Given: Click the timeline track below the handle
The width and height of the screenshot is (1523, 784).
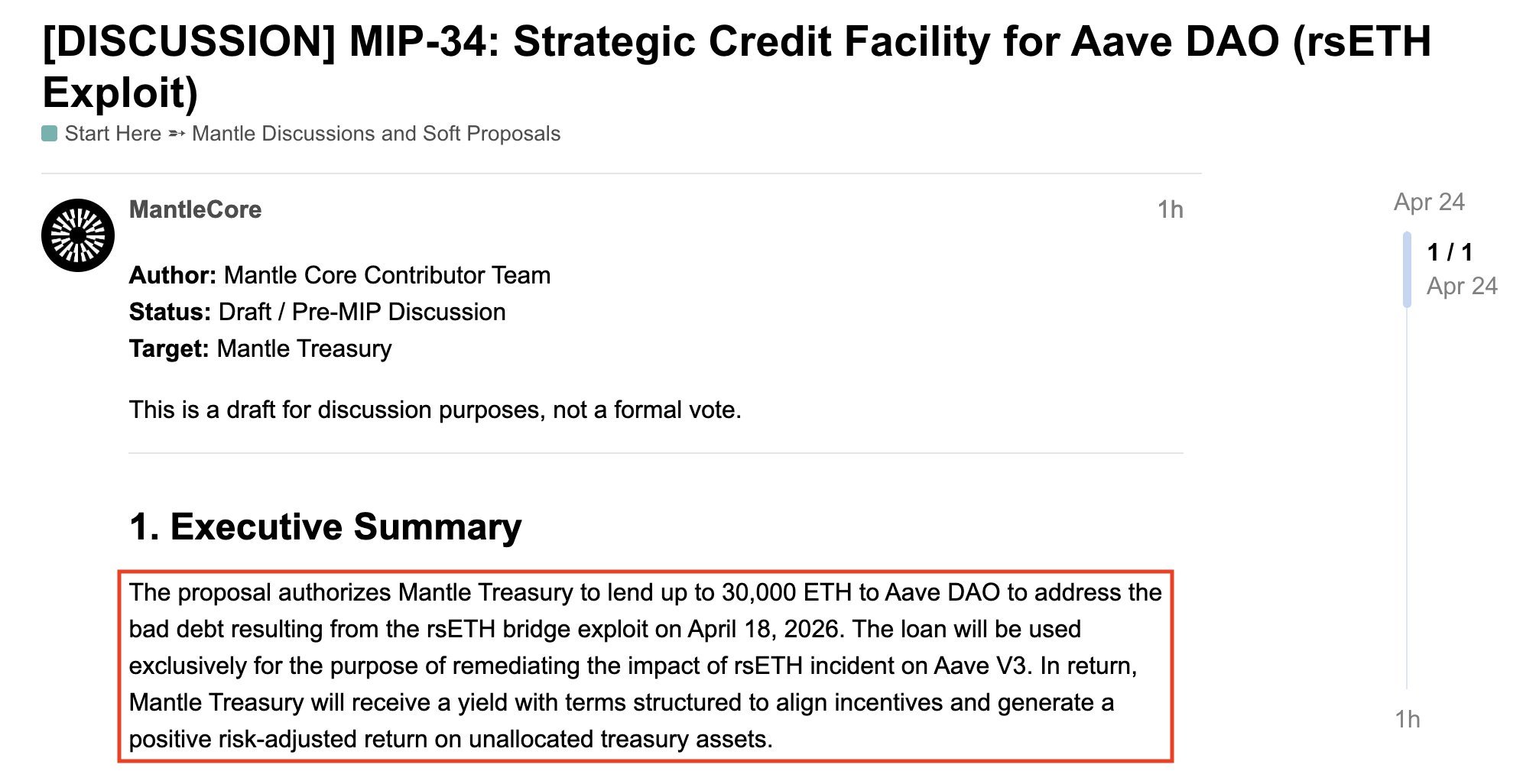Looking at the screenshot, I should 1407,497.
